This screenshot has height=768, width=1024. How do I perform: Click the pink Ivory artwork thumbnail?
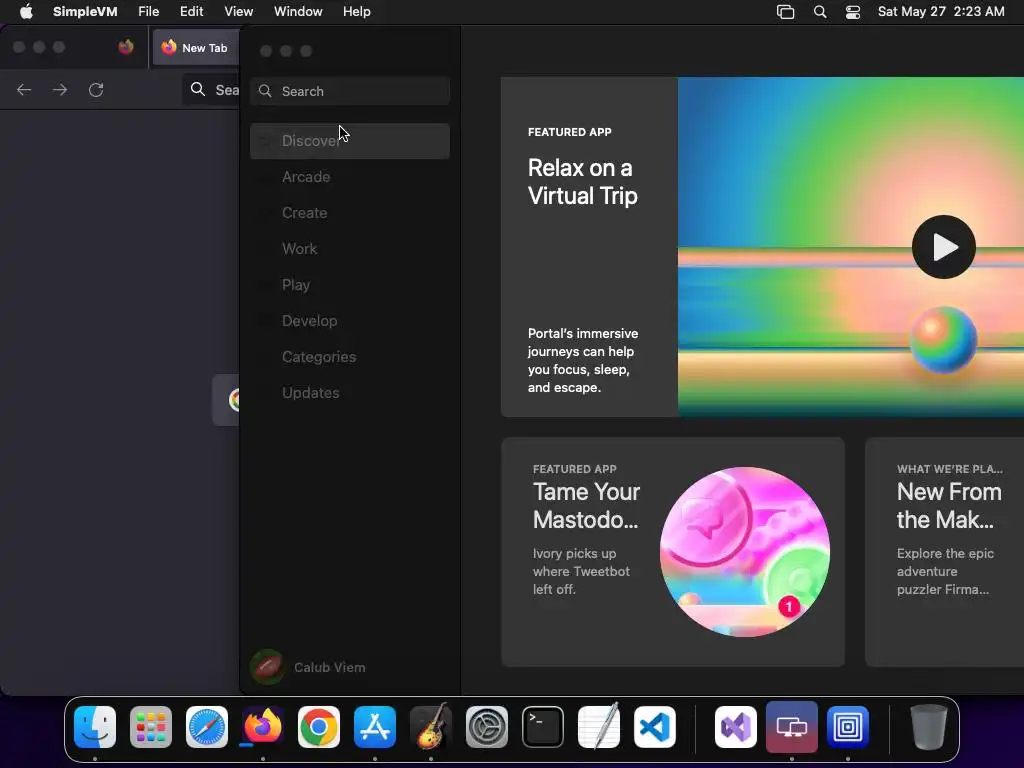pyautogui.click(x=745, y=552)
